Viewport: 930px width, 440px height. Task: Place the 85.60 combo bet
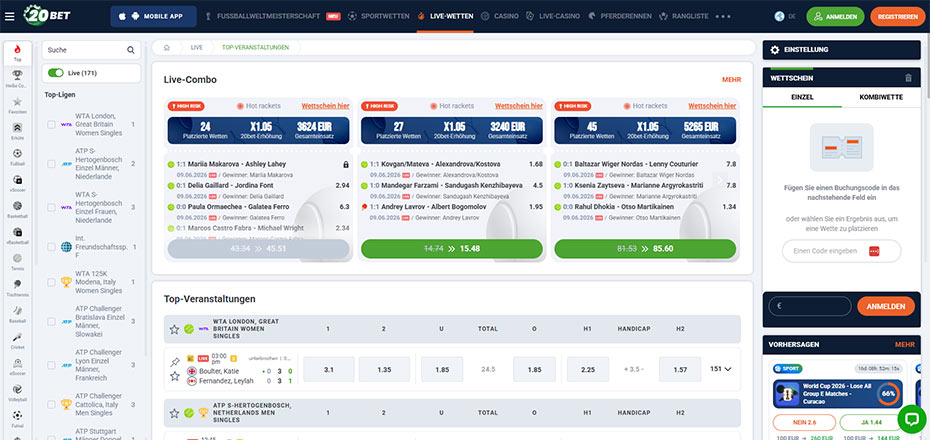click(645, 249)
